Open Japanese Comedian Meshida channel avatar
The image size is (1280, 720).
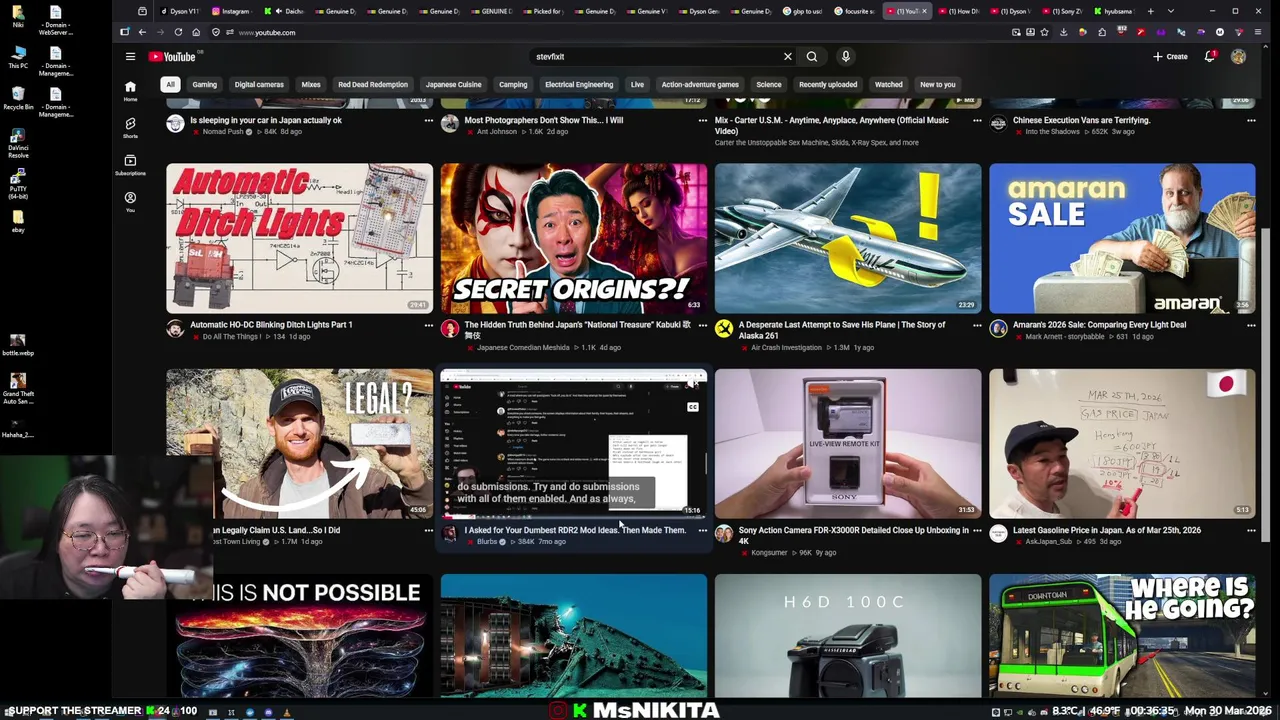click(449, 329)
